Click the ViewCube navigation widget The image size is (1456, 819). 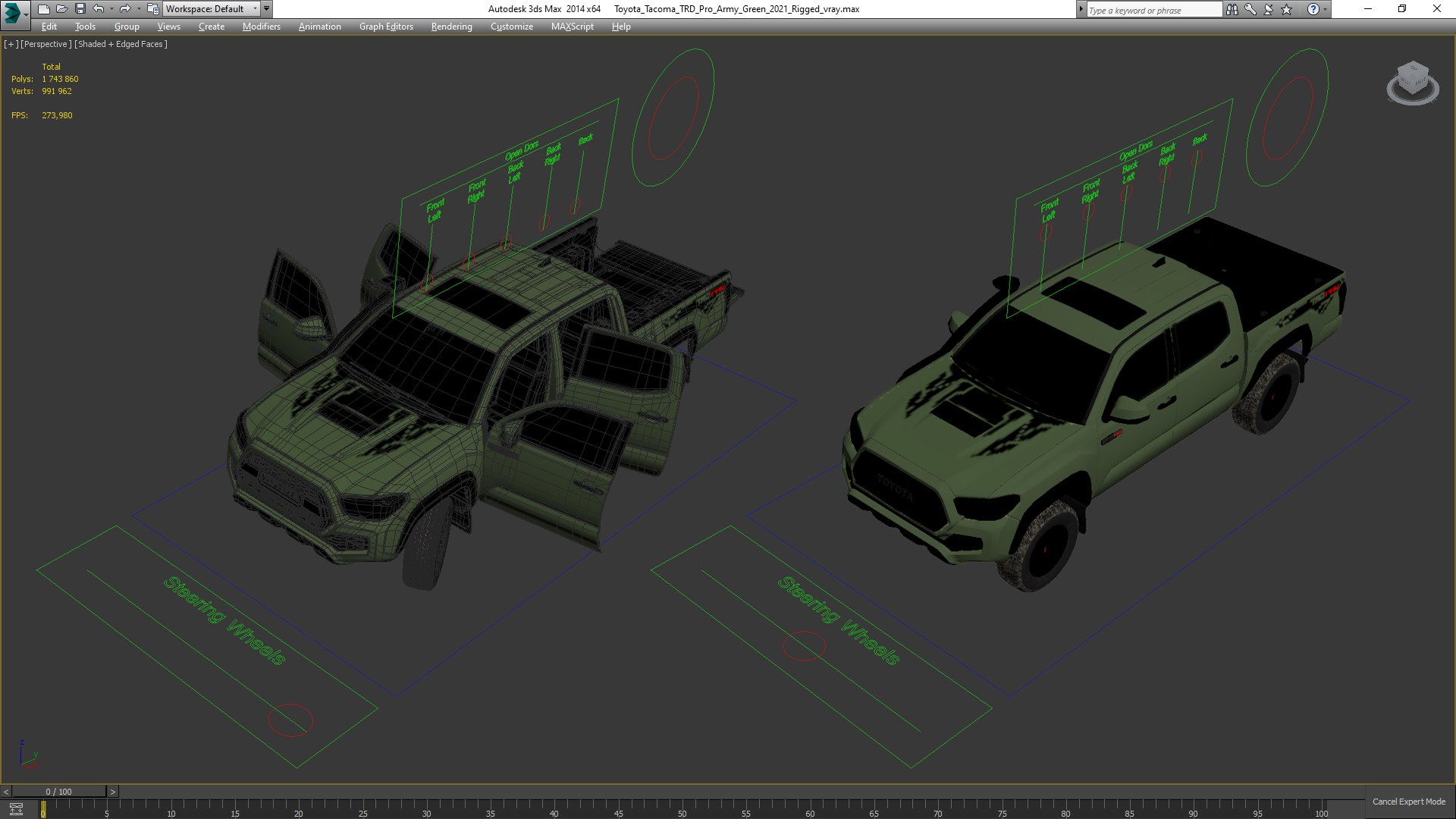point(1413,83)
